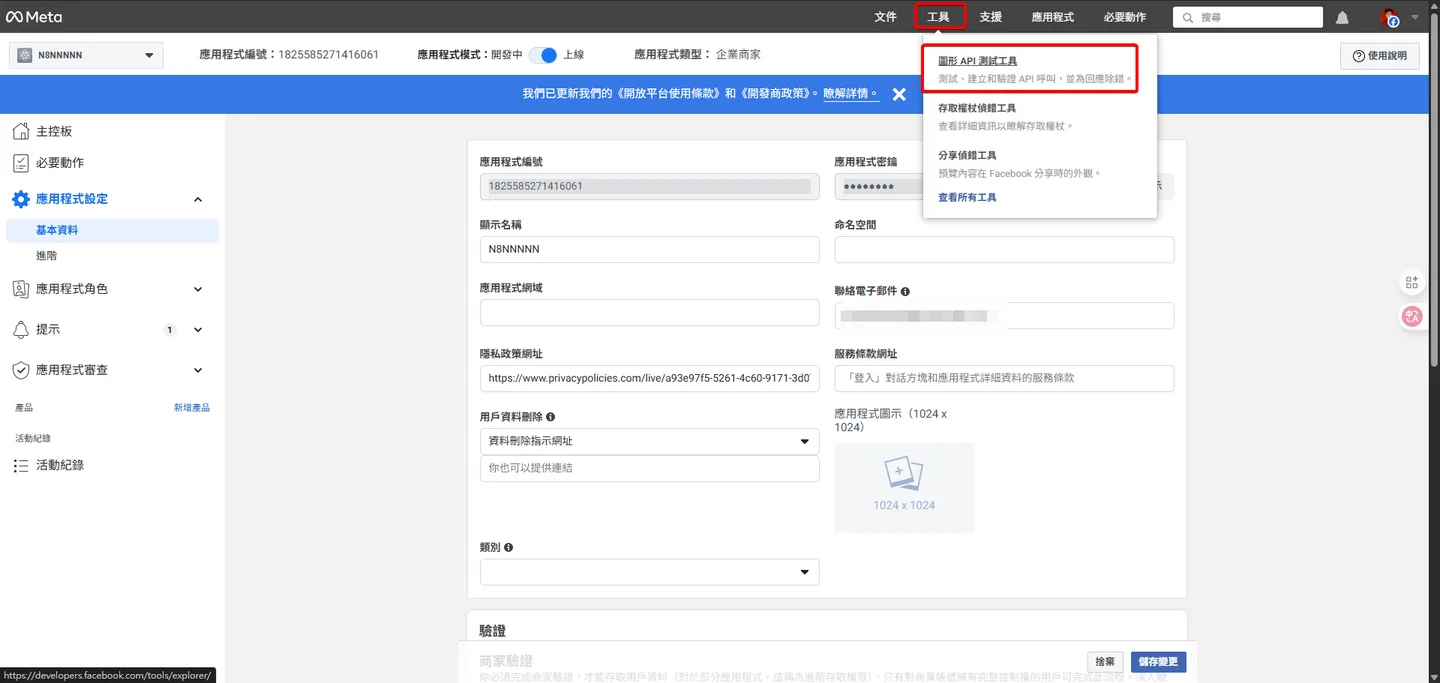Click the 主控板 home icon
1440x683 pixels.
pyautogui.click(x=20, y=131)
